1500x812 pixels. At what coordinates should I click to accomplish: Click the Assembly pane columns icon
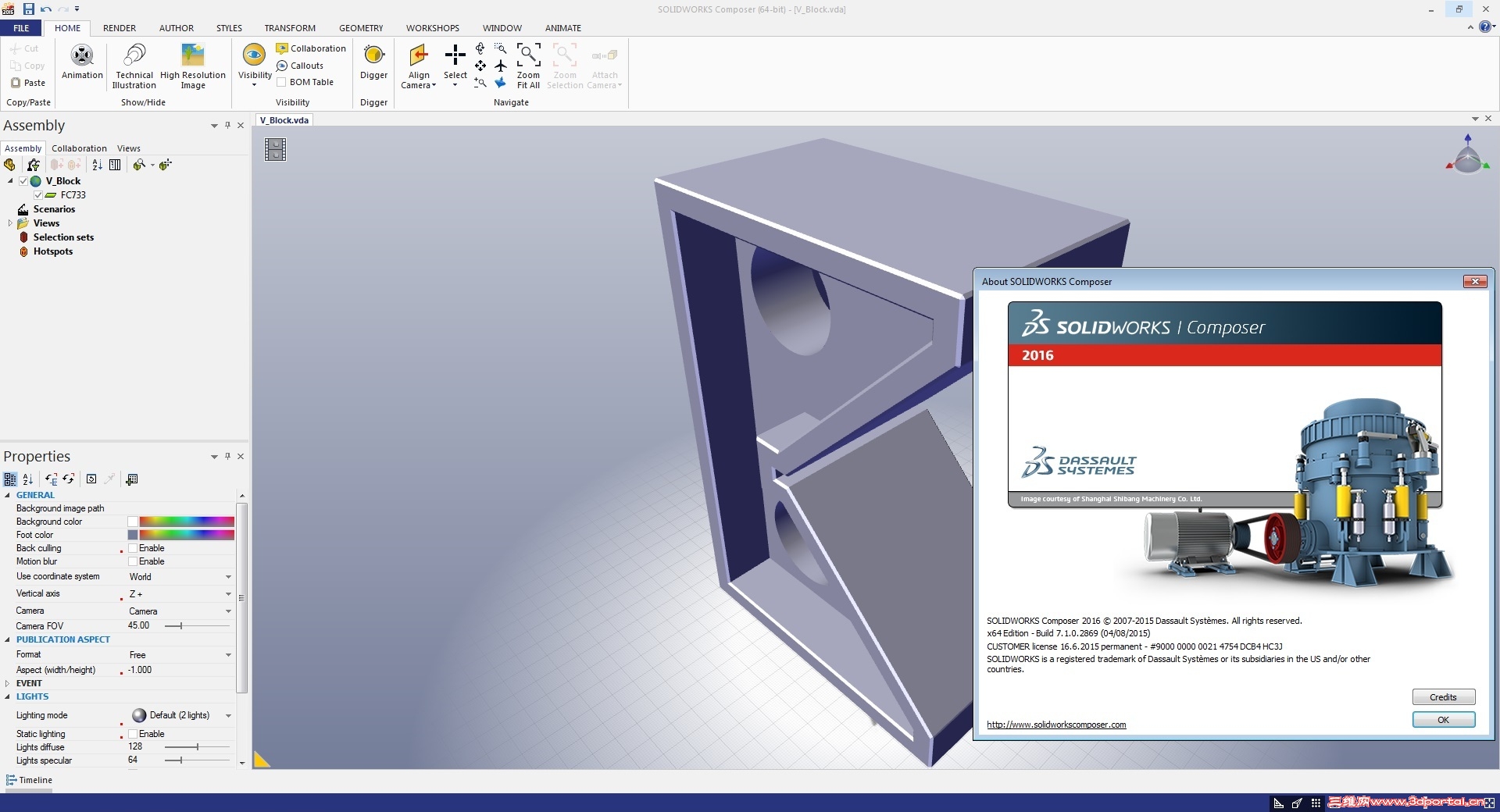[115, 165]
